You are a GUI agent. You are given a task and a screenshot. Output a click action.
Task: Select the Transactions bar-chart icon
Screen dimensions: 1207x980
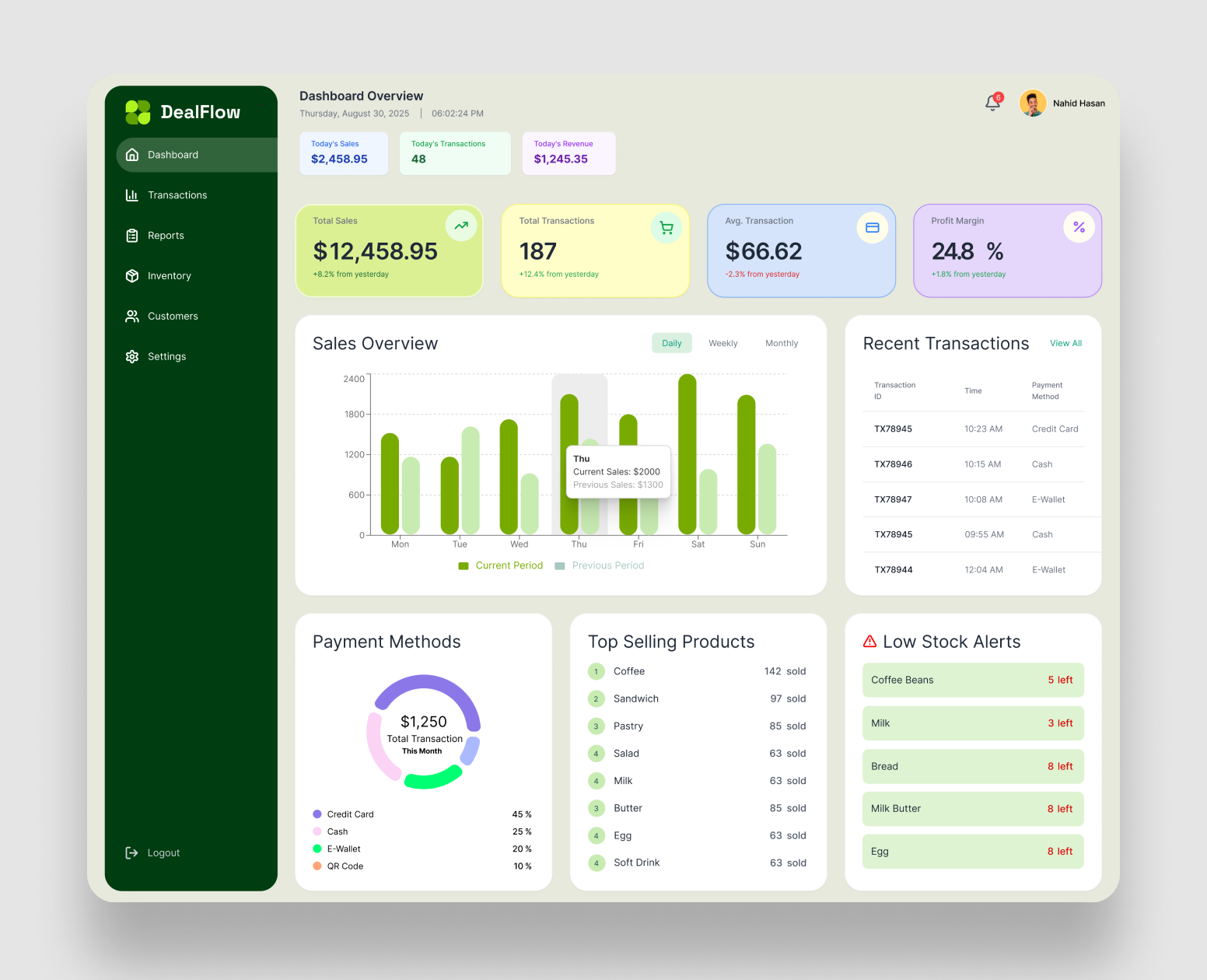[132, 194]
